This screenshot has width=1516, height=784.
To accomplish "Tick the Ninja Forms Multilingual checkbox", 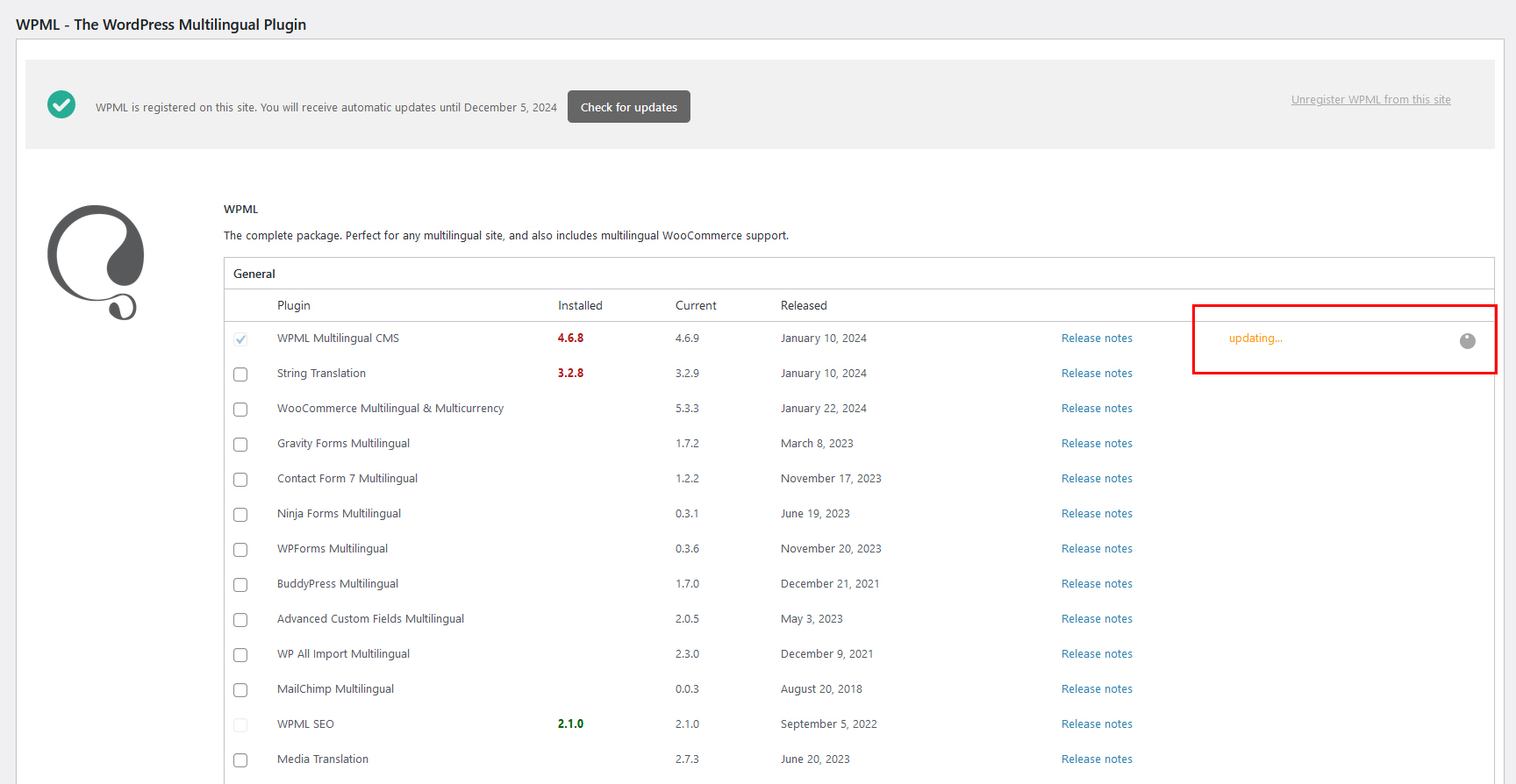I will pyautogui.click(x=240, y=515).
